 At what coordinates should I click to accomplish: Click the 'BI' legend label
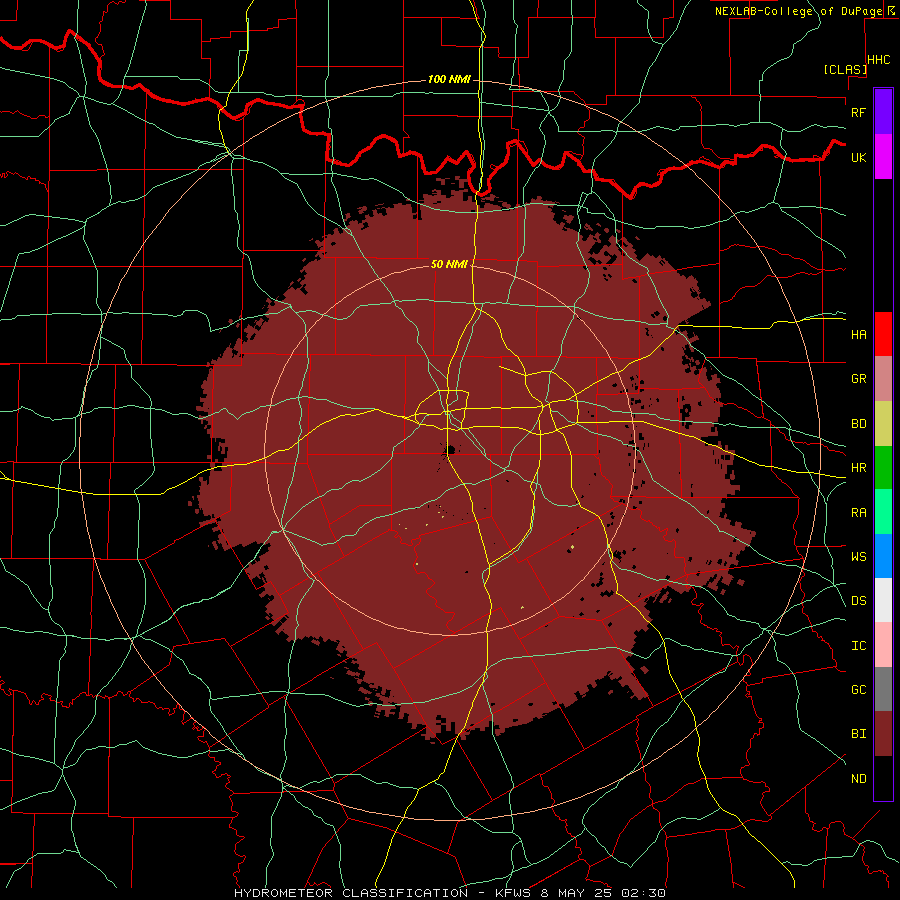click(x=858, y=734)
